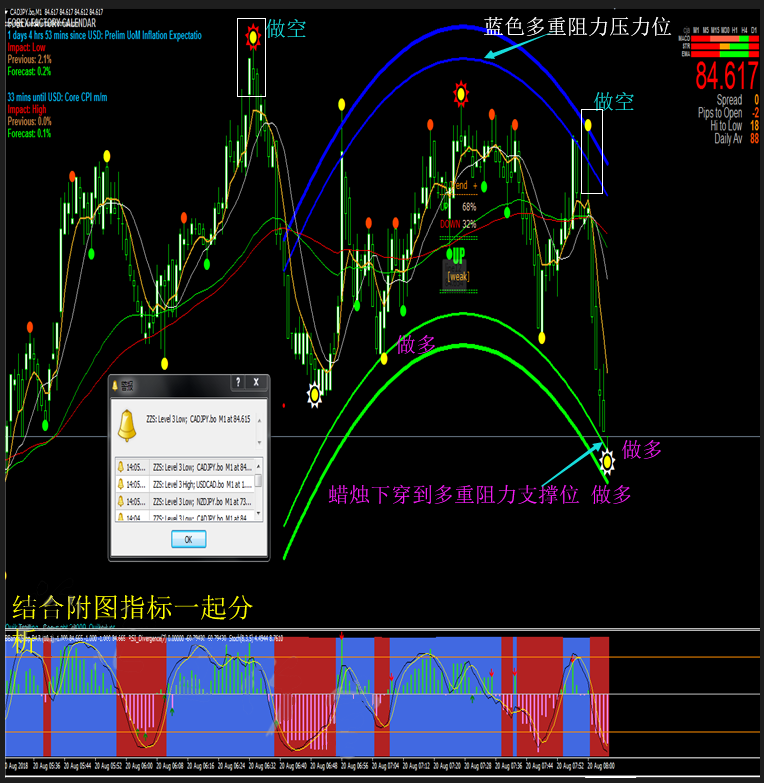Select the highlighted CADJPY.bo Level 3 Low row
This screenshot has height=783, width=764.
pos(185,467)
